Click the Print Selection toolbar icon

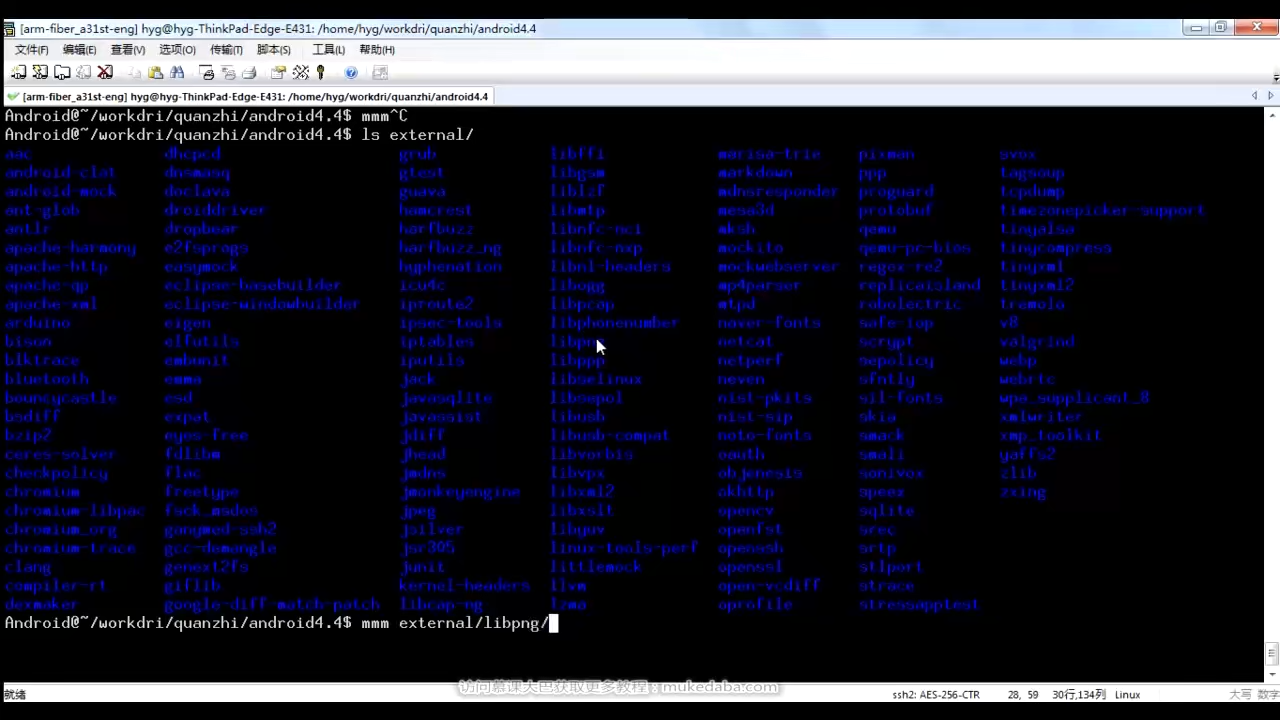click(228, 73)
